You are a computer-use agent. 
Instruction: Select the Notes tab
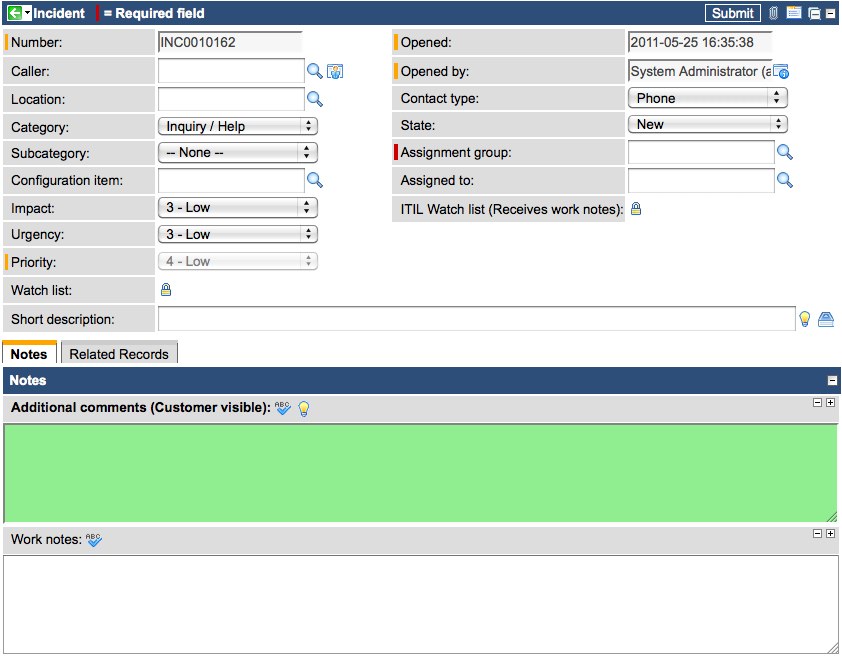(x=29, y=354)
